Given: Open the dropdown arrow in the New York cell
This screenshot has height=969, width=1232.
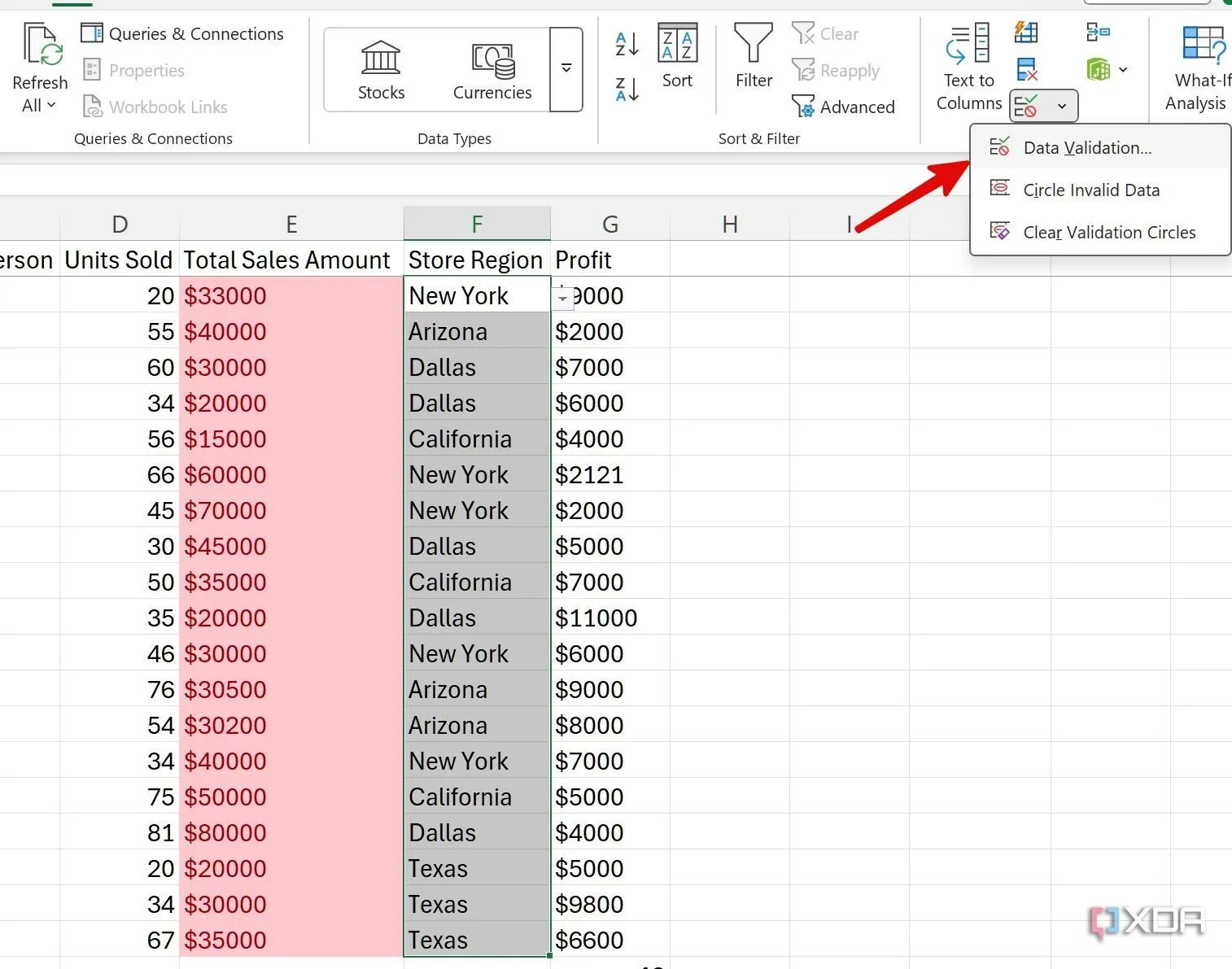Looking at the screenshot, I should coord(561,299).
